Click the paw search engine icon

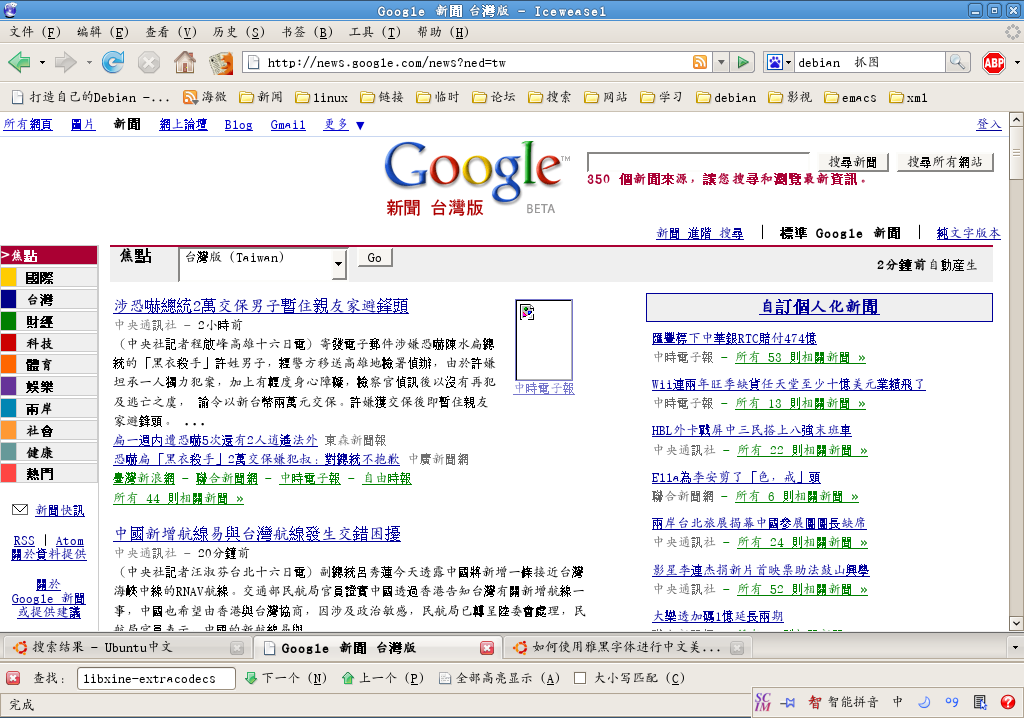click(775, 62)
